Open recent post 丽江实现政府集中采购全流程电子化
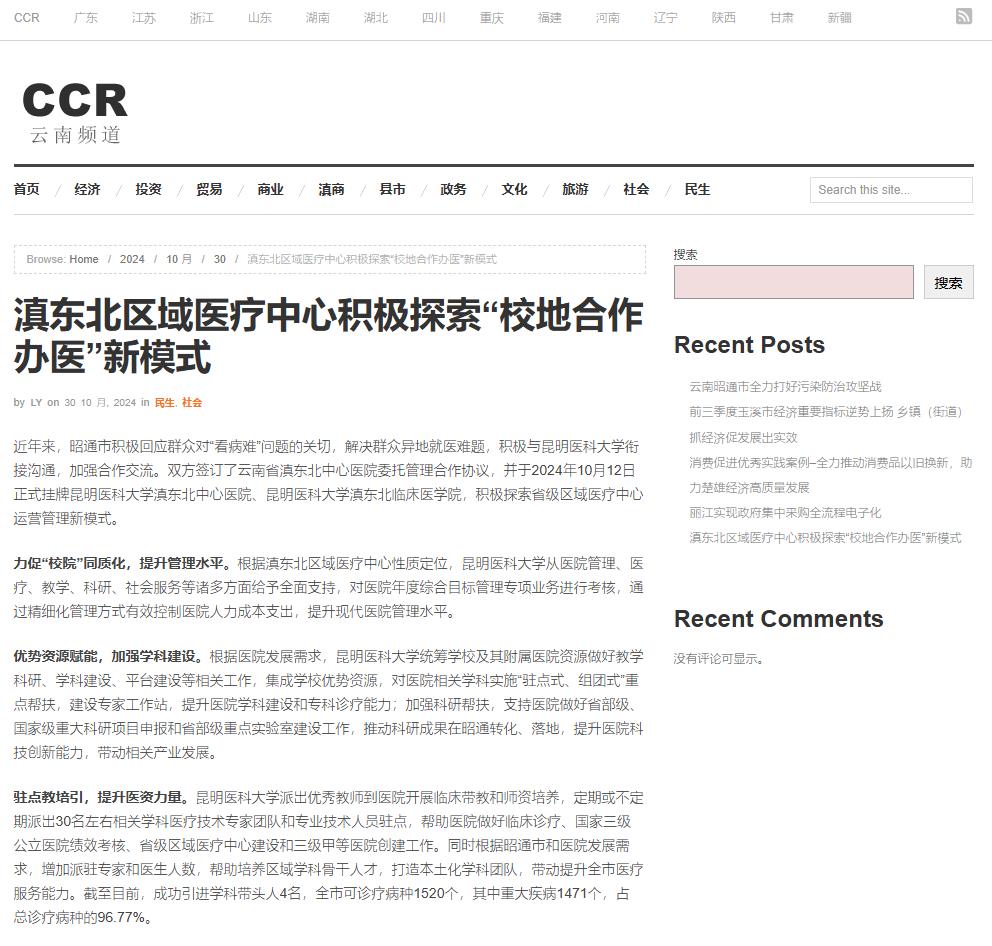992x946 pixels. pyautogui.click(x=785, y=513)
